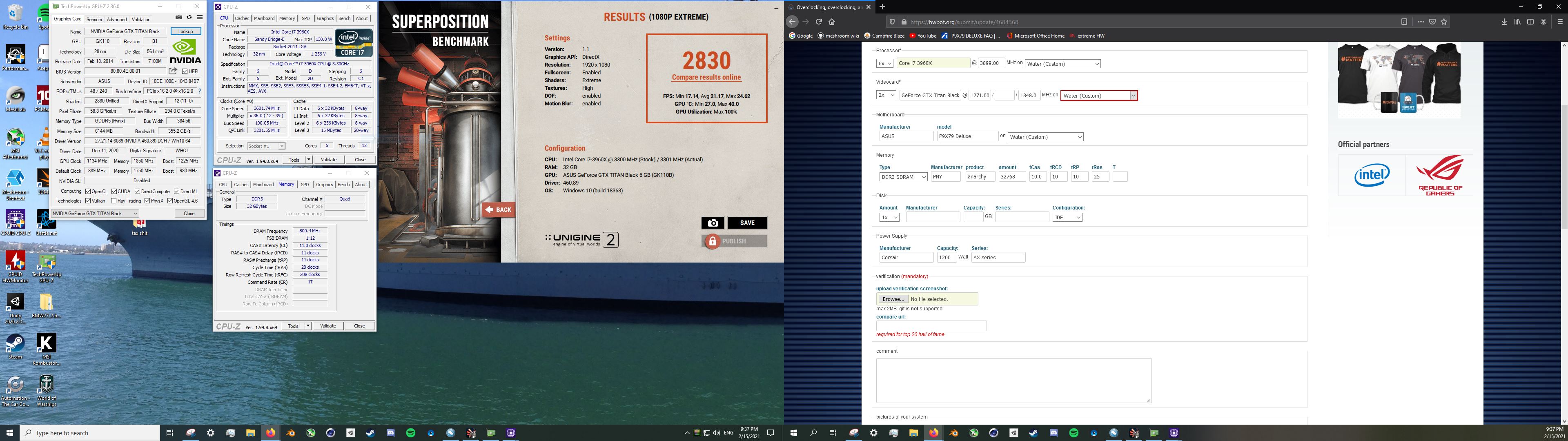1568x441 pixels.
Task: Click the GPU-Z refresh icon
Action: click(189, 18)
